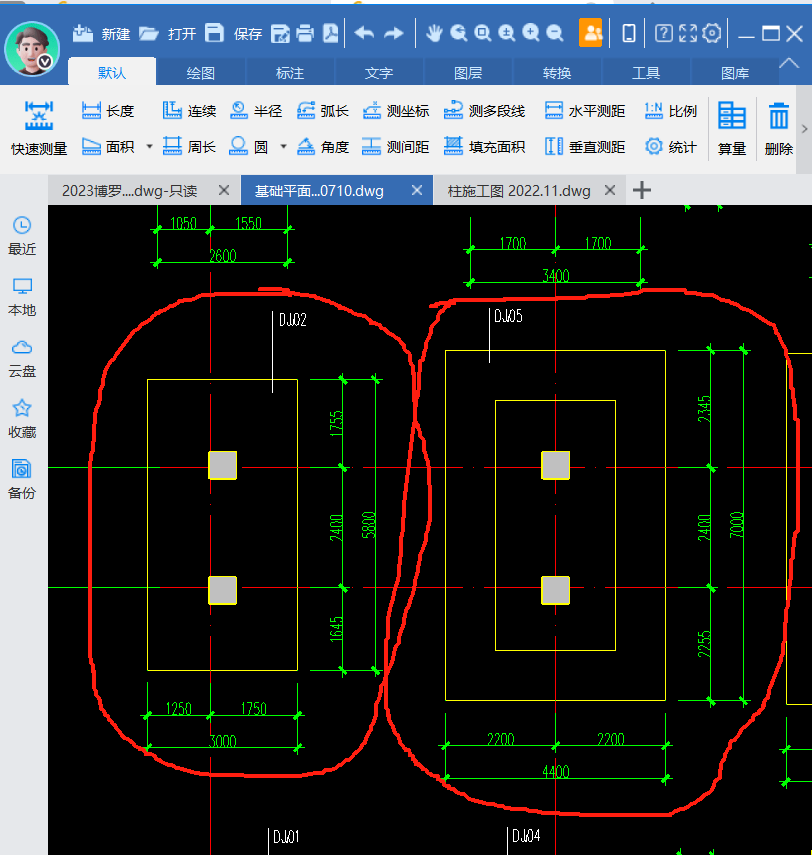Select the 垂直测距 vertical distance tool

click(585, 147)
